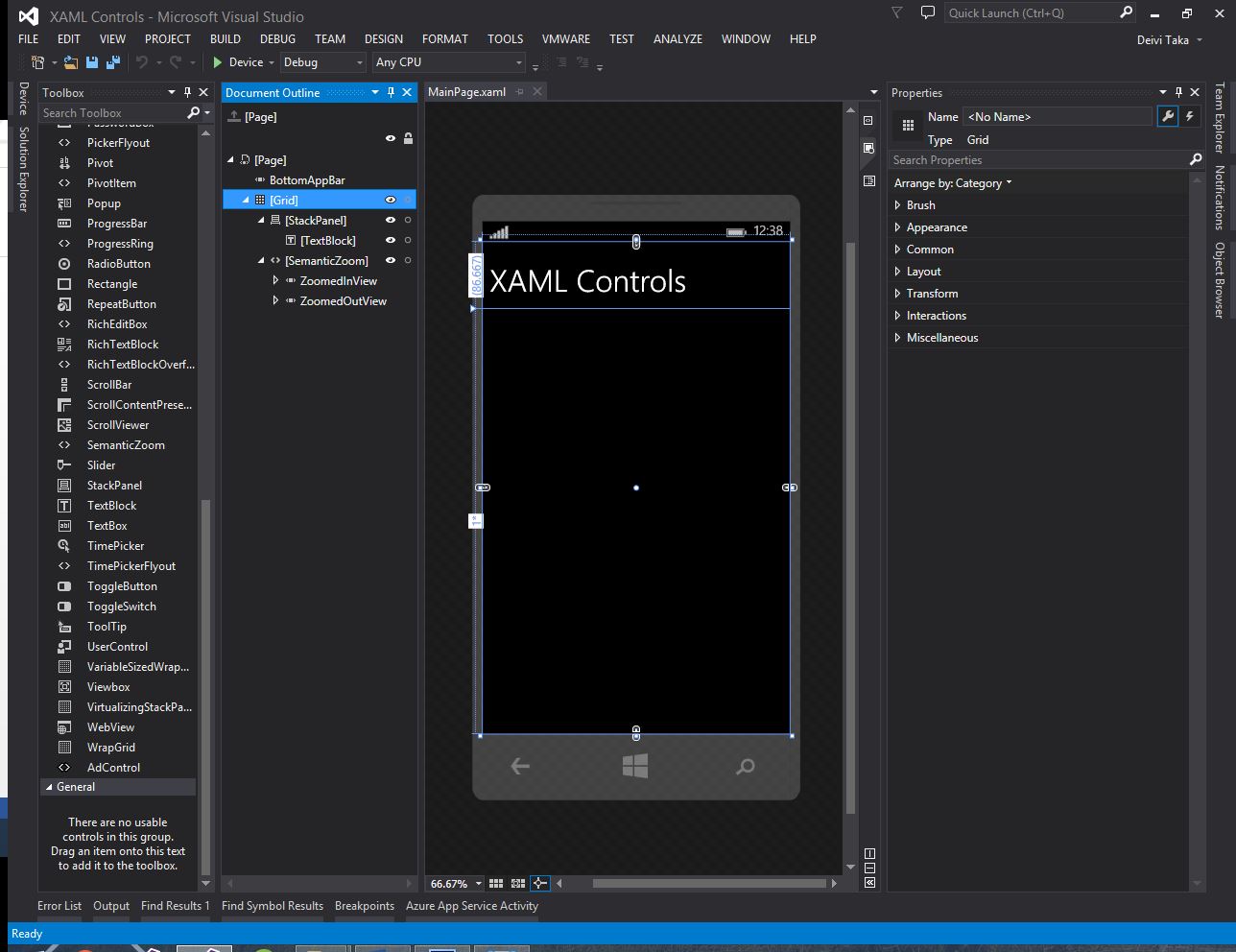This screenshot has width=1236, height=952.
Task: Show Properties view with wrench icon
Action: click(1167, 116)
